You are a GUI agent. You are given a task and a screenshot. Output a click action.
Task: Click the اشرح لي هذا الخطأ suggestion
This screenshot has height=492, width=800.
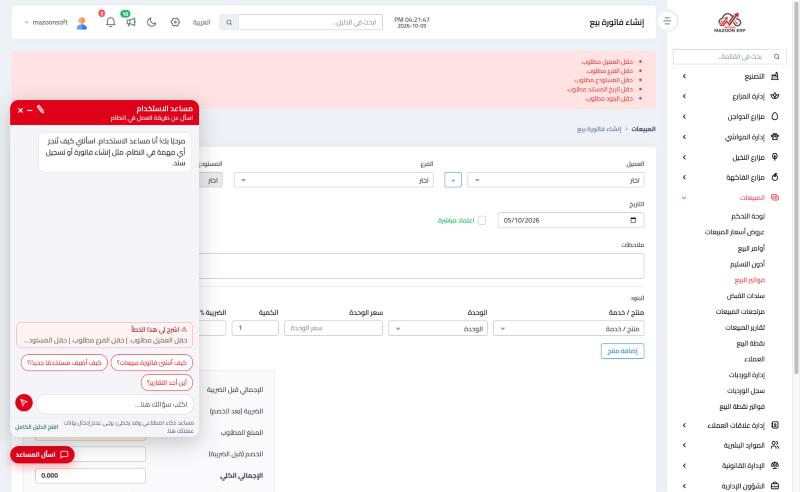(x=105, y=335)
